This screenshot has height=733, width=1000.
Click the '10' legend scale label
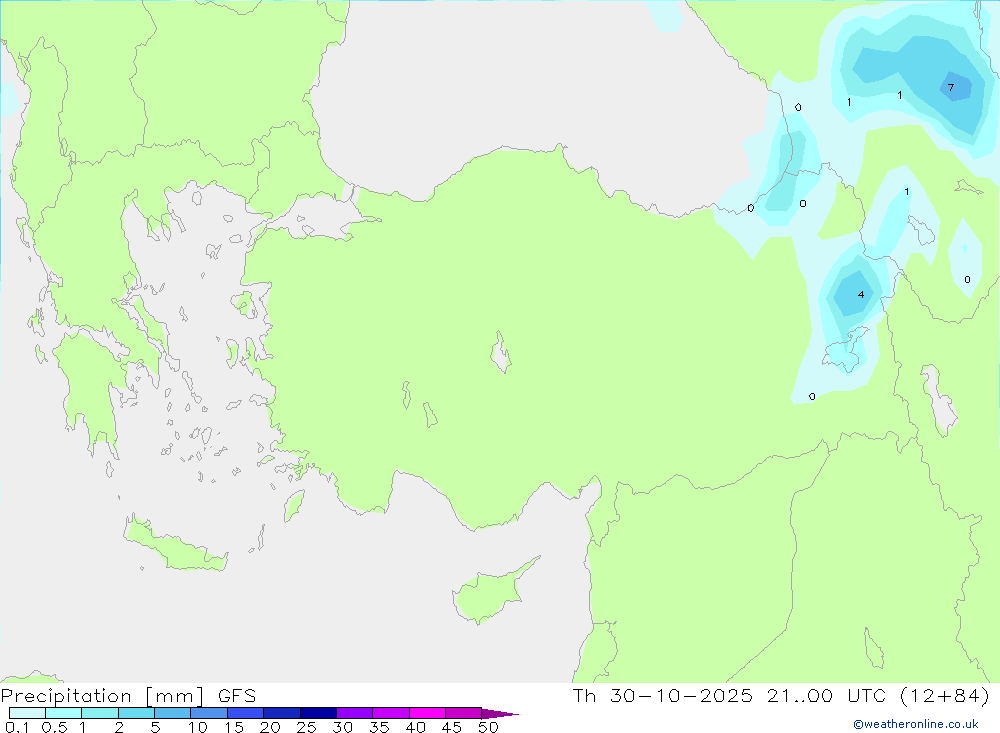click(198, 727)
